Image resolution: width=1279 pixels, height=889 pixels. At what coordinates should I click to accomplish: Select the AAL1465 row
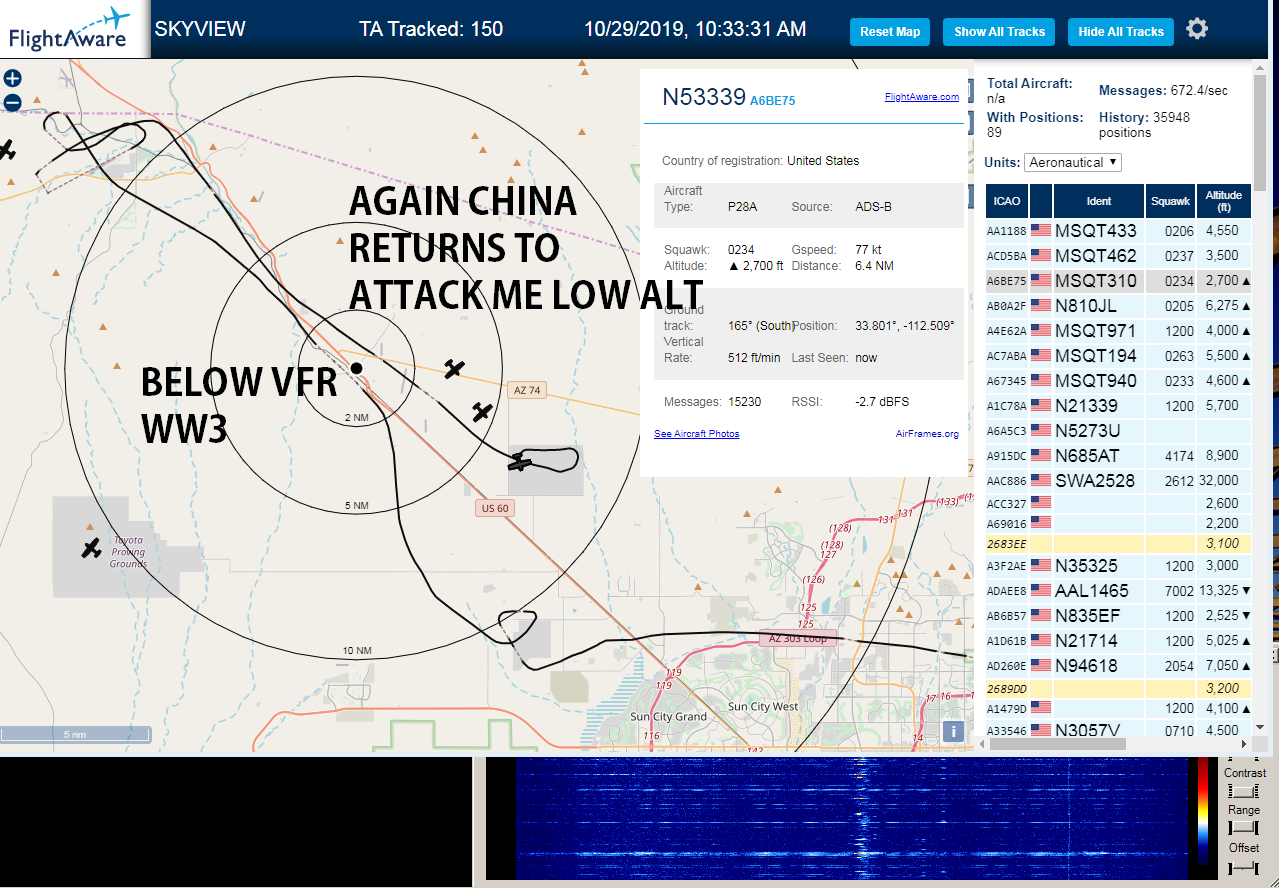click(x=1118, y=591)
